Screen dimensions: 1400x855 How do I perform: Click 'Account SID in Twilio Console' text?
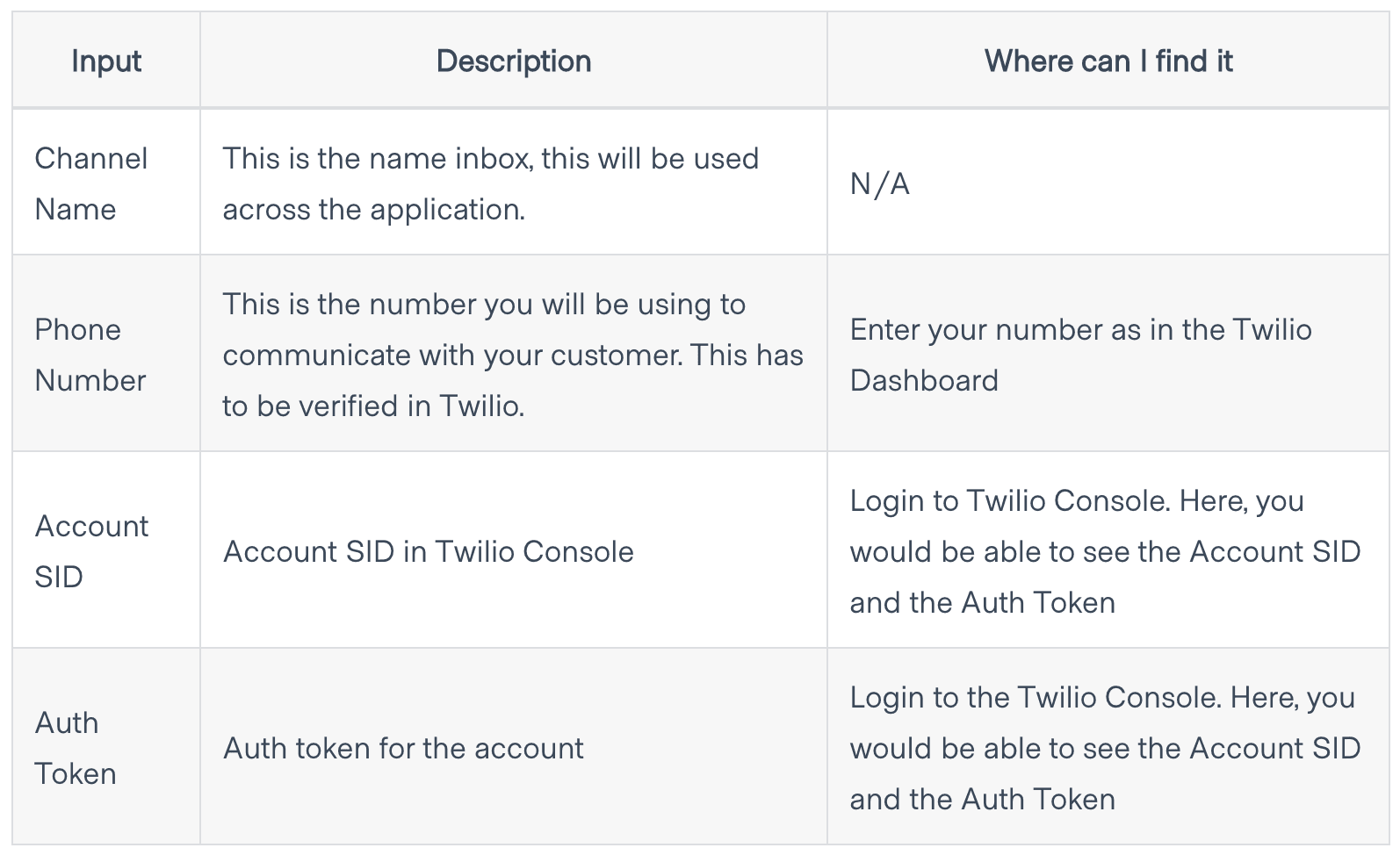(x=429, y=551)
